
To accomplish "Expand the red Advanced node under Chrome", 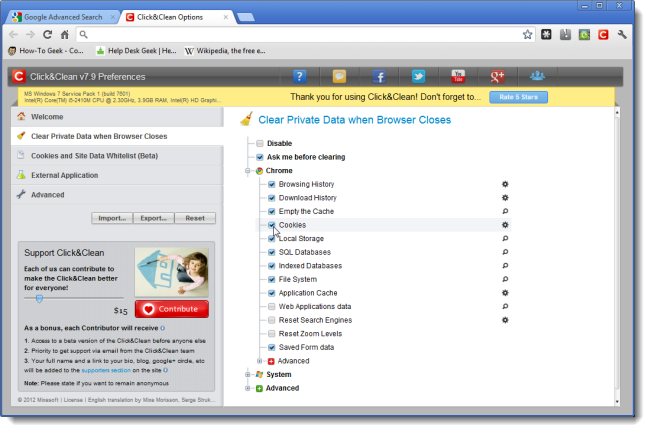I will pos(260,361).
